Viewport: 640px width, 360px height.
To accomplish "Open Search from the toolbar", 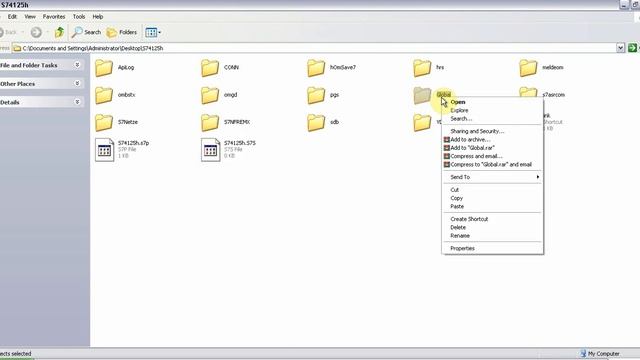I will (86, 32).
